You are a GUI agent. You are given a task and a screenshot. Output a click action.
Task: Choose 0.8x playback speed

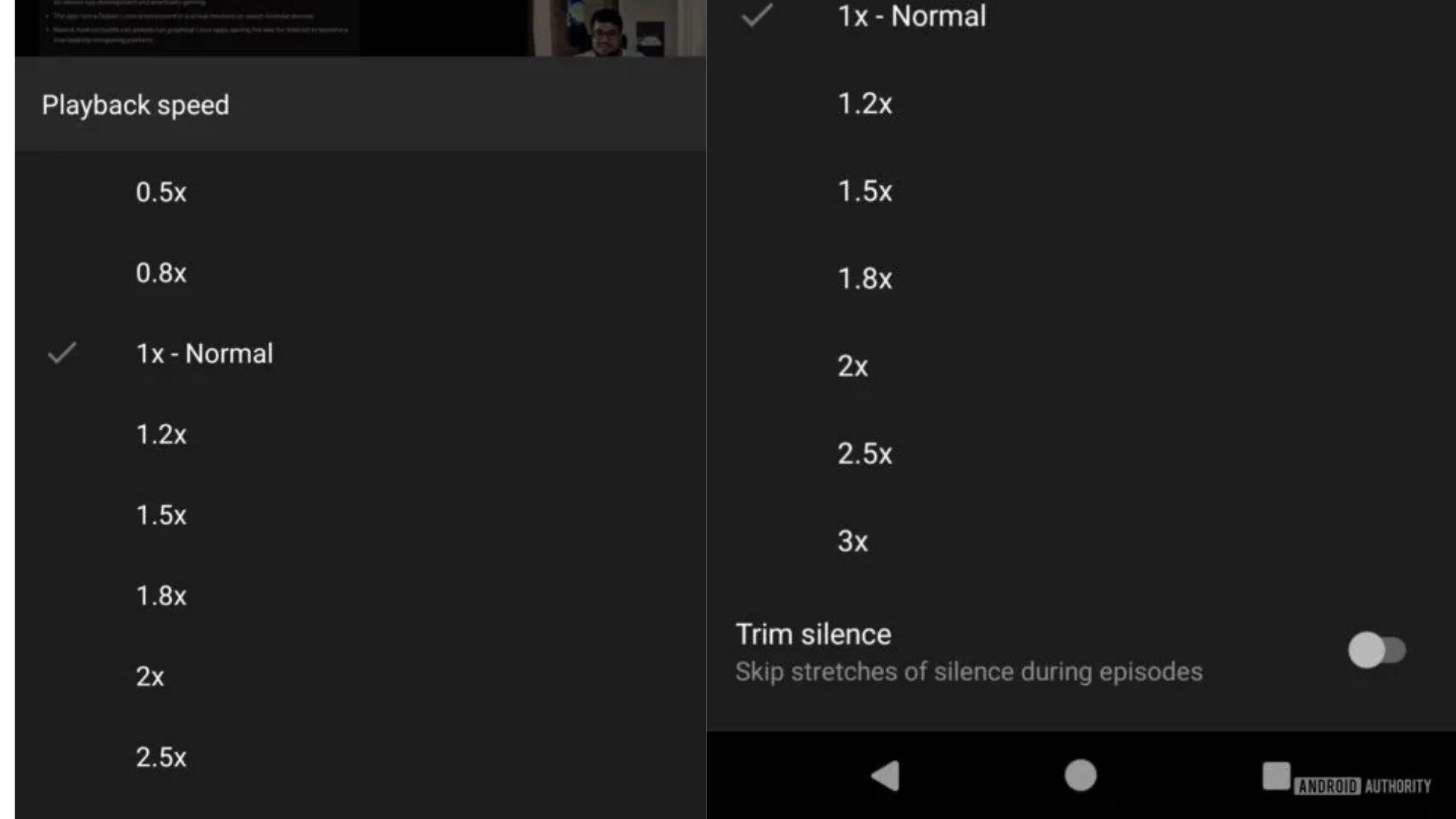pyautogui.click(x=161, y=273)
